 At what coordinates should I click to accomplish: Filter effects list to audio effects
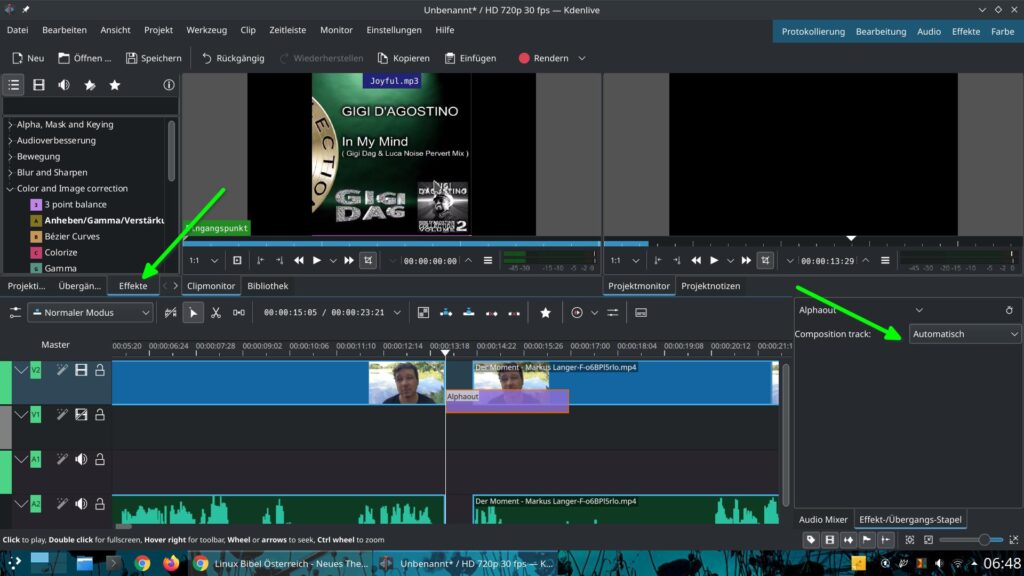[64, 85]
